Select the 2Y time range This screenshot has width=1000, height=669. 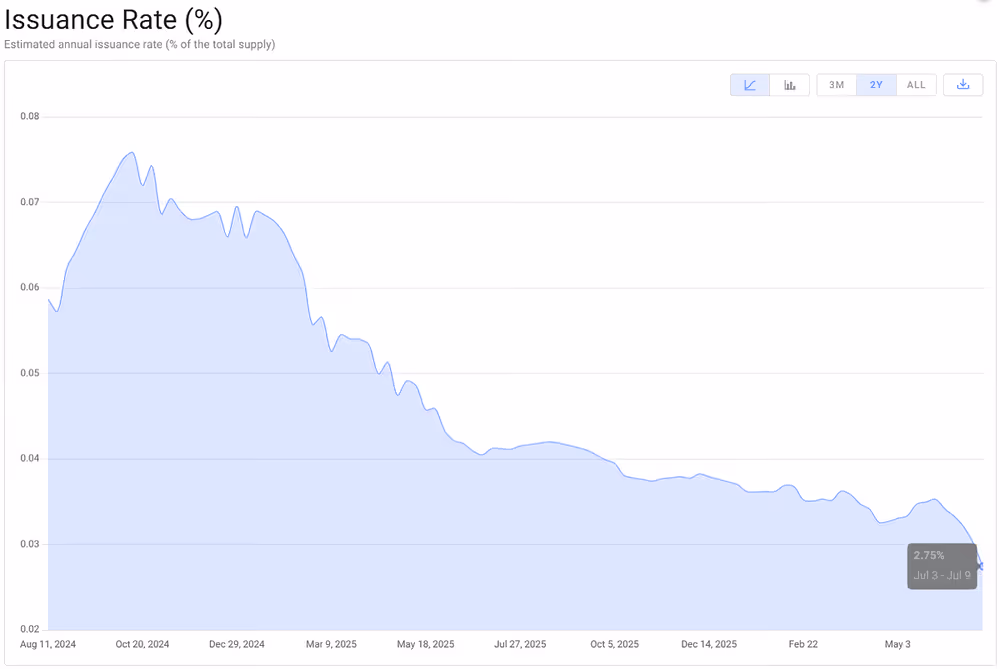(876, 85)
